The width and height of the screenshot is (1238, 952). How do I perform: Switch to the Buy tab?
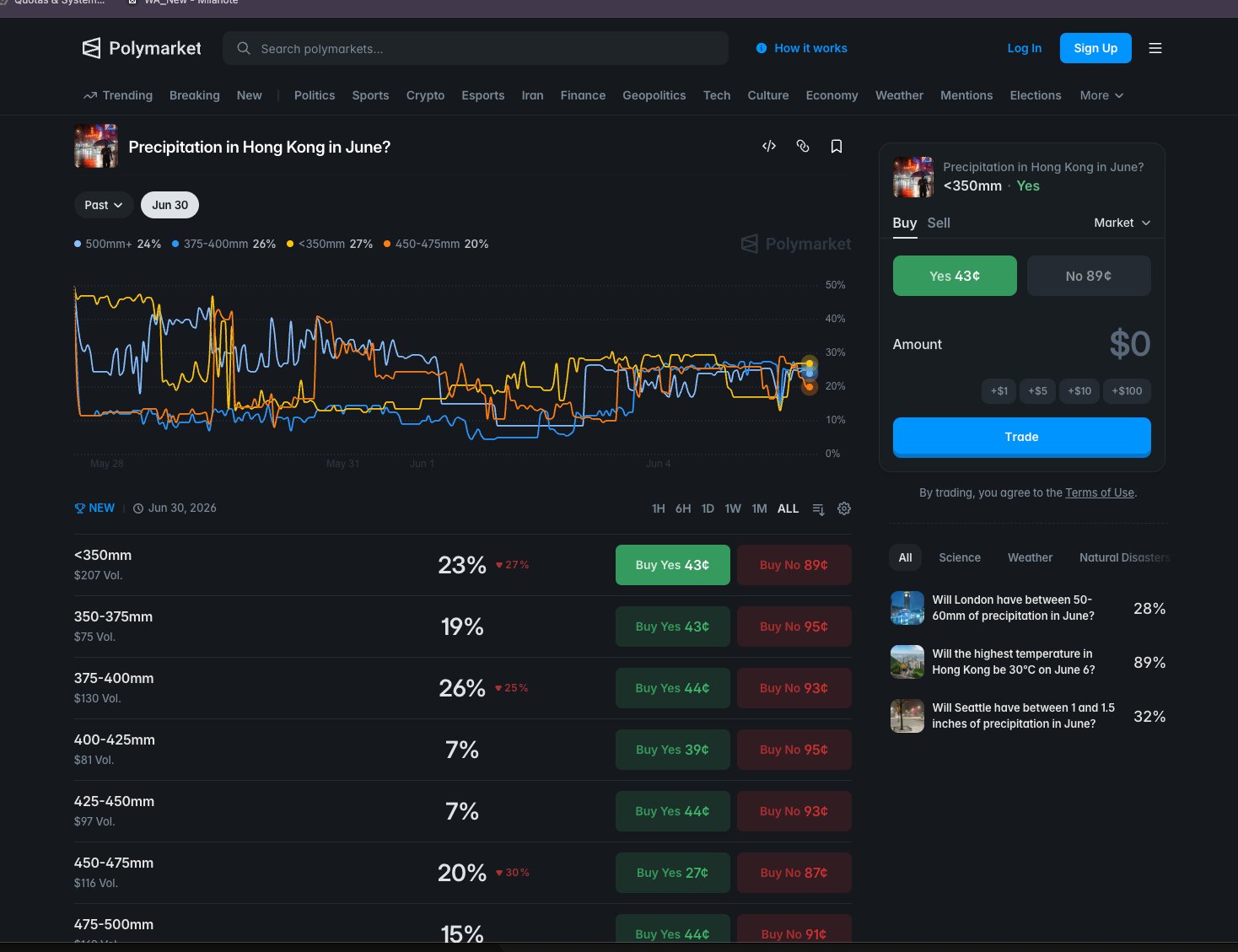coord(905,223)
